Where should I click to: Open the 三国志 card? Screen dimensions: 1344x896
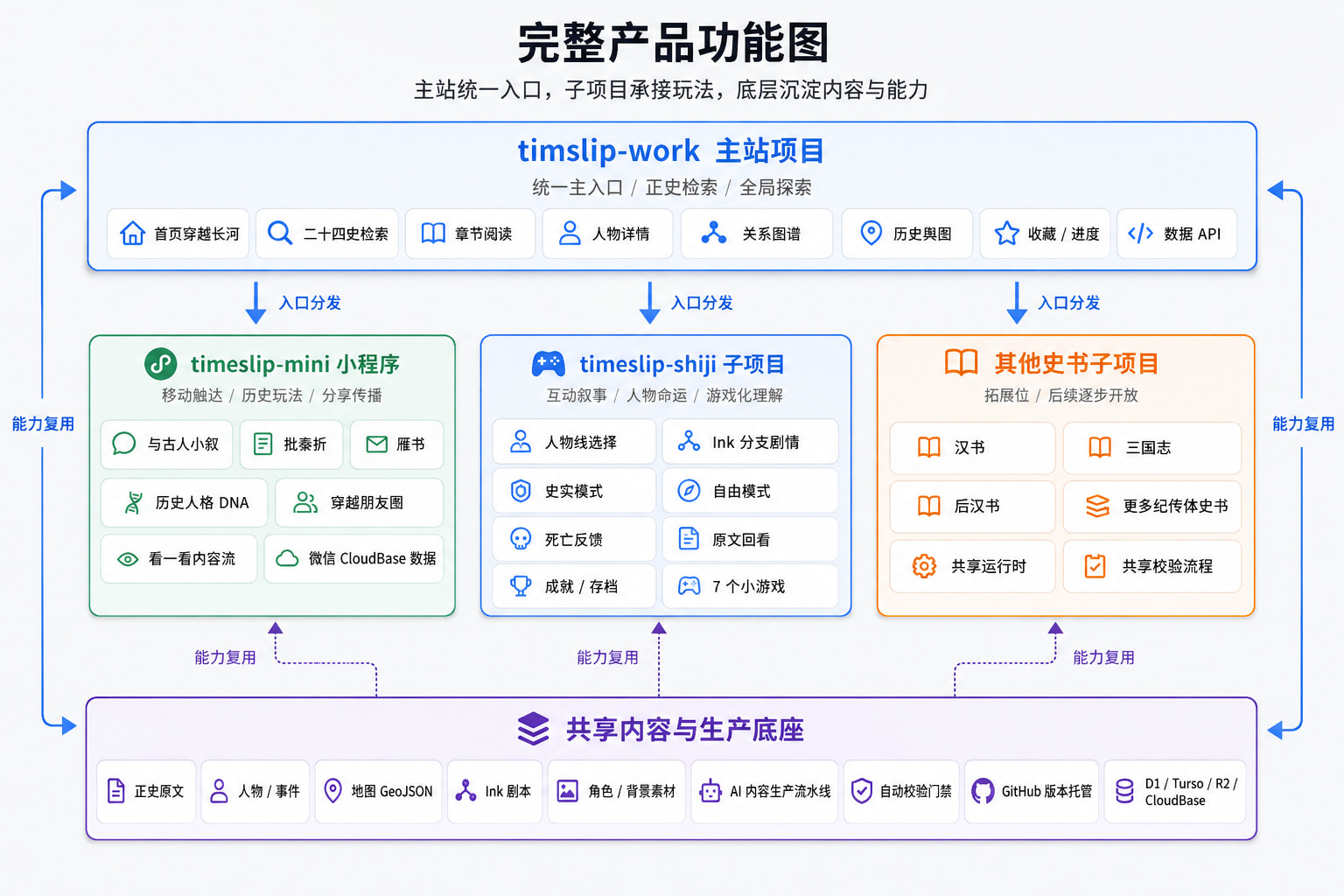coord(1152,448)
